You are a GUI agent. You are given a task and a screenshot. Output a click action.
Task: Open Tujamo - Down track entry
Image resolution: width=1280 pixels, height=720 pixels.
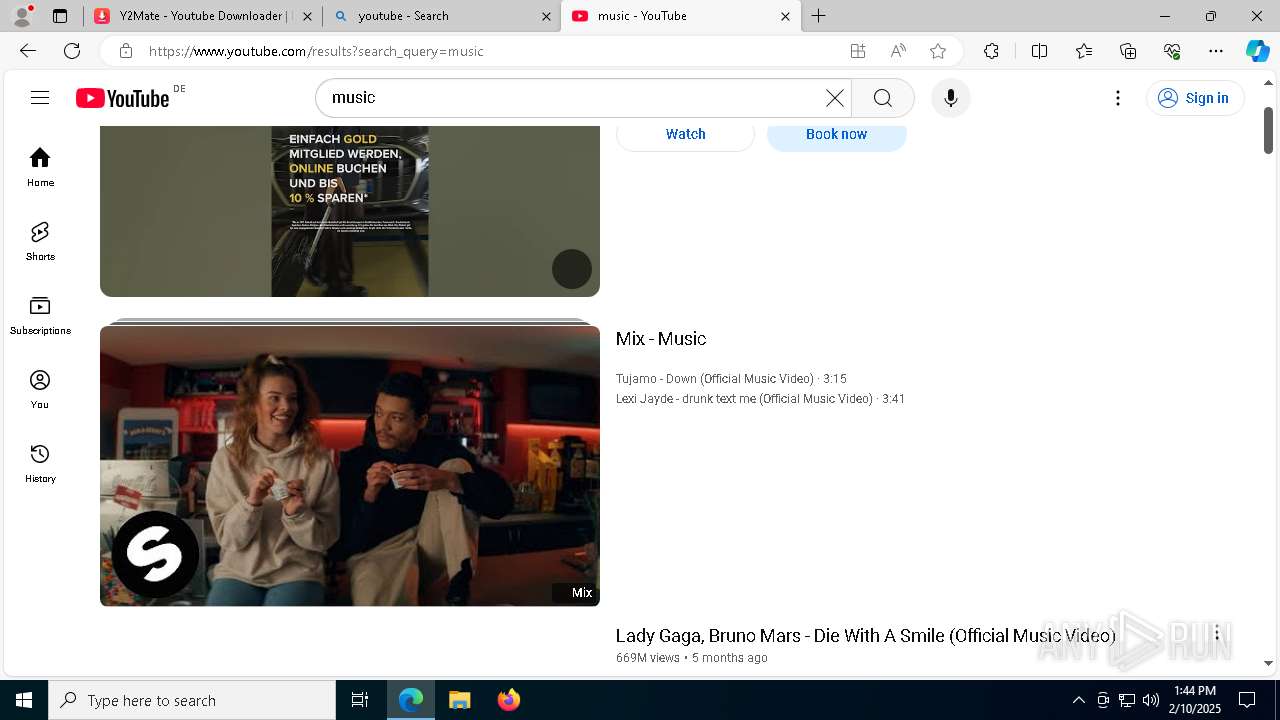[731, 379]
